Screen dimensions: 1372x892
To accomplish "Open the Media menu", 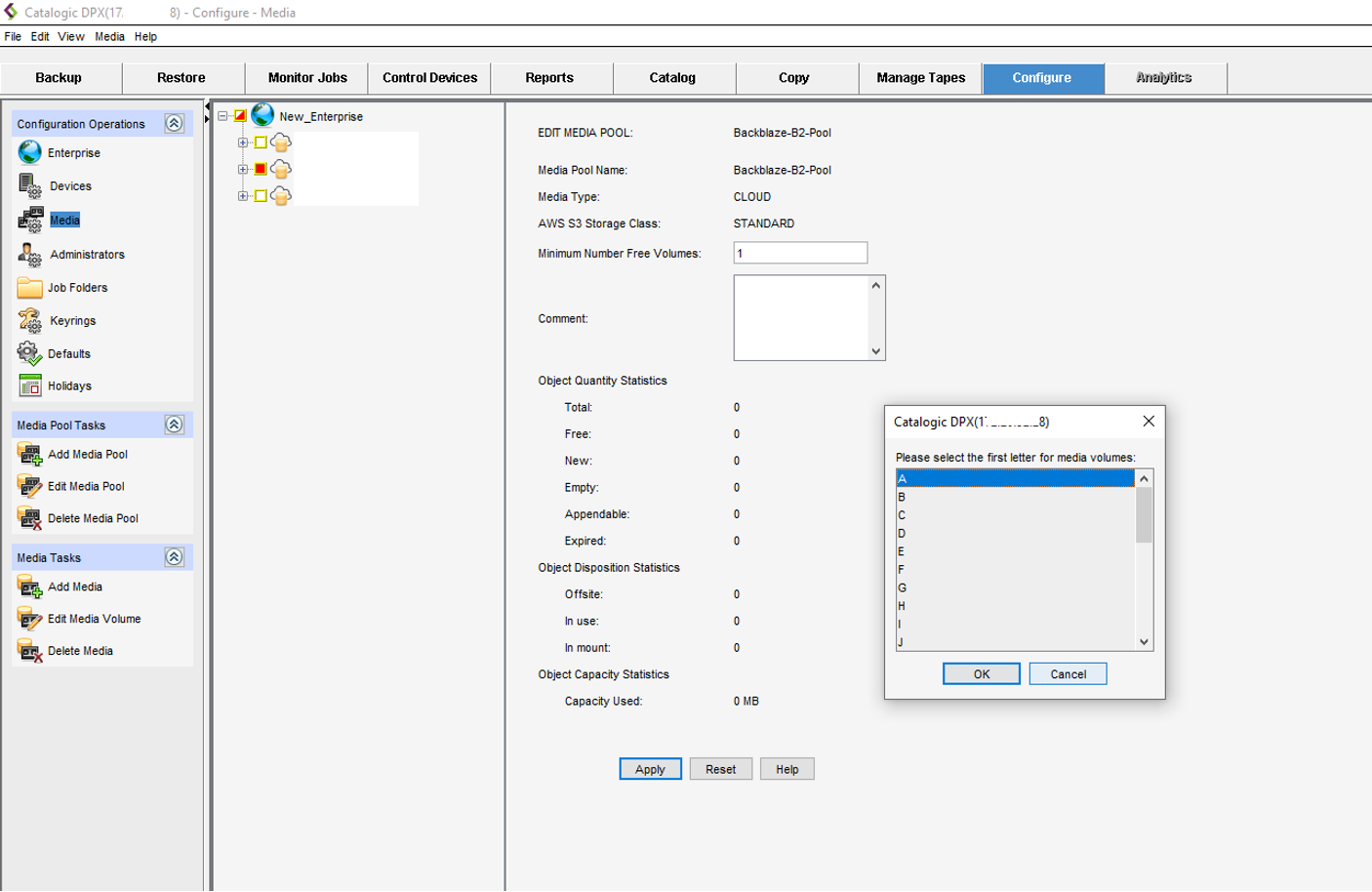I will [109, 36].
